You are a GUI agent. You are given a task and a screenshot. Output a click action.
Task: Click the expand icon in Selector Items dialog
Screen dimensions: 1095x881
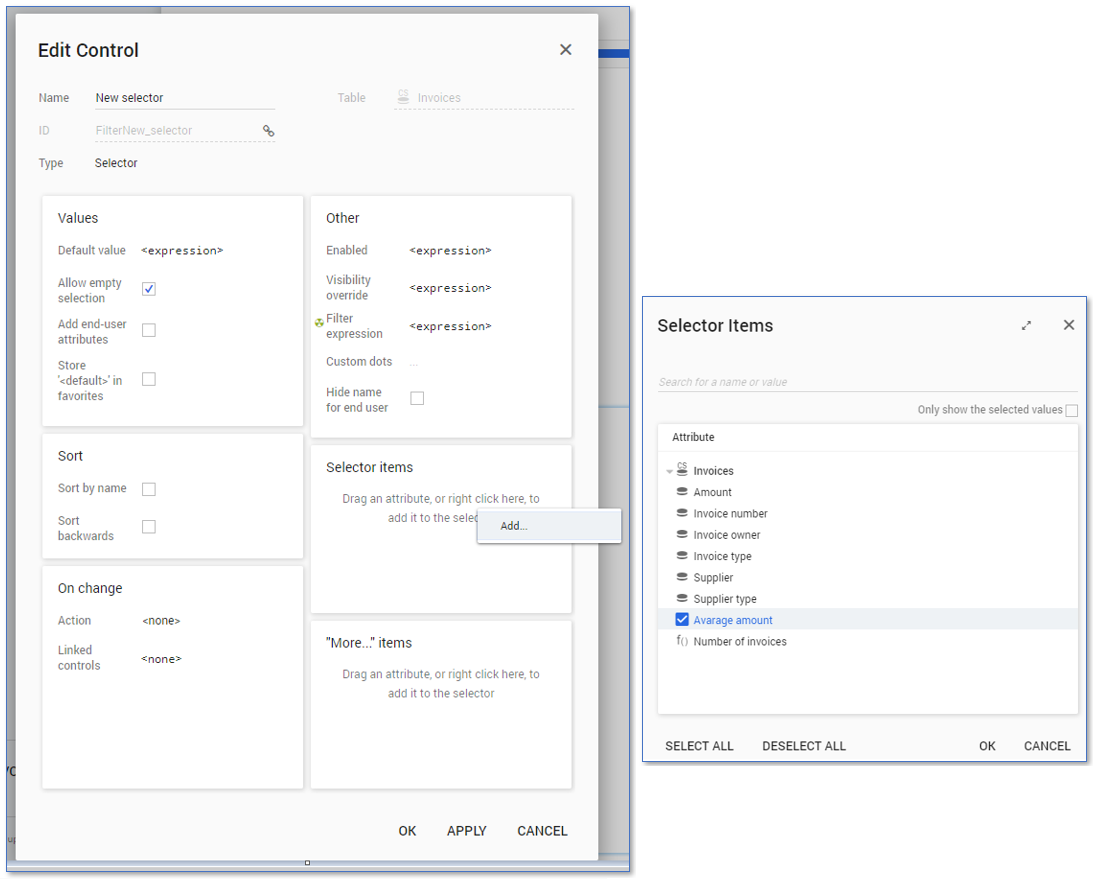(x=1026, y=325)
